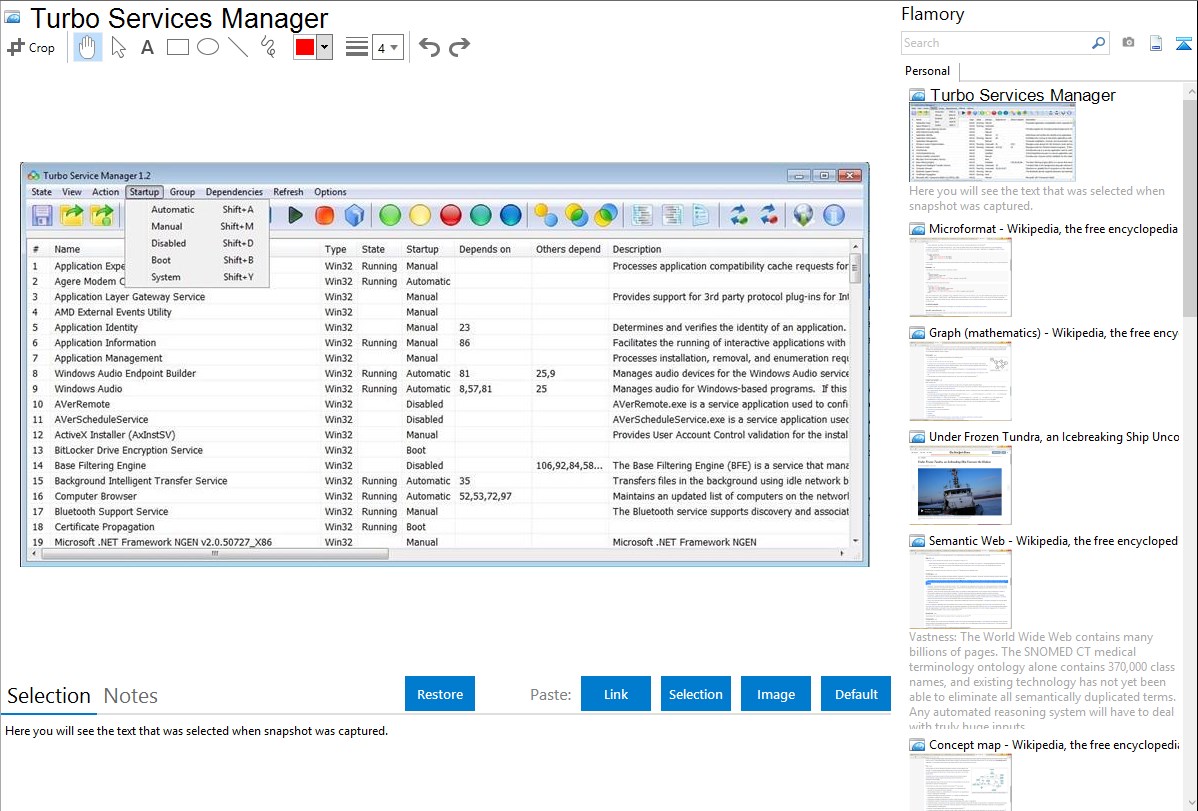Select the Bluetooth Support Service row

tap(439, 511)
